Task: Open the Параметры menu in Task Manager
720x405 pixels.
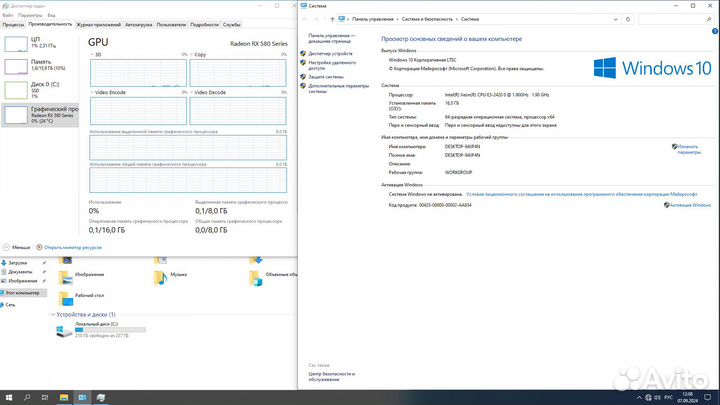Action: coord(30,15)
